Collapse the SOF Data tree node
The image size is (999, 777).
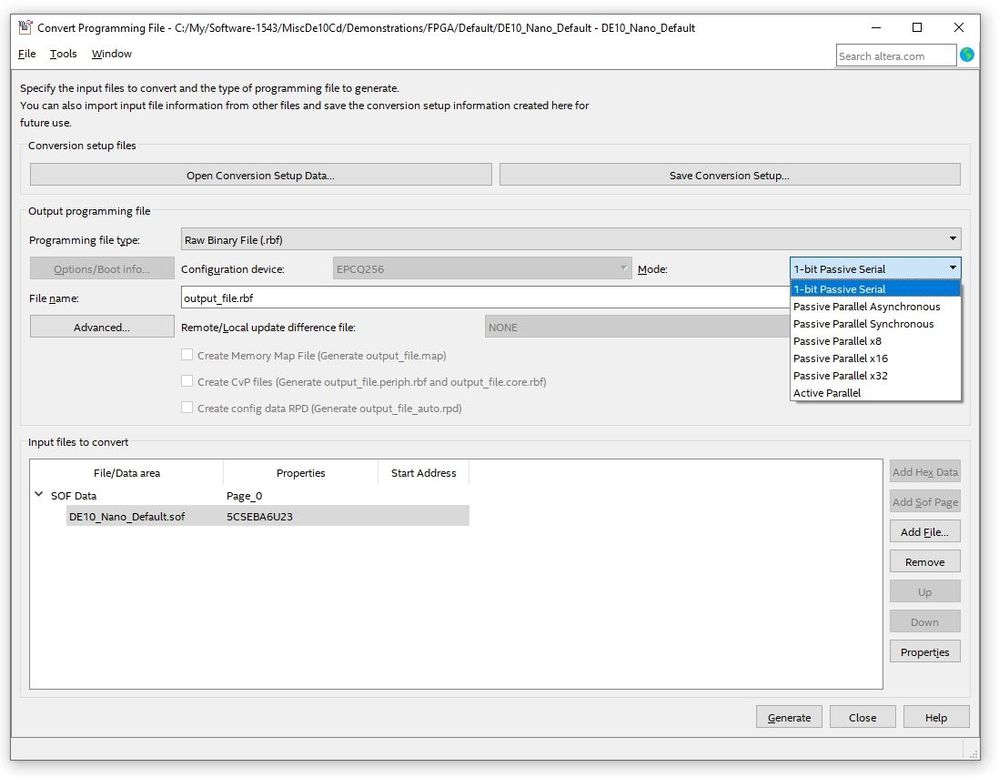pyautogui.click(x=39, y=495)
